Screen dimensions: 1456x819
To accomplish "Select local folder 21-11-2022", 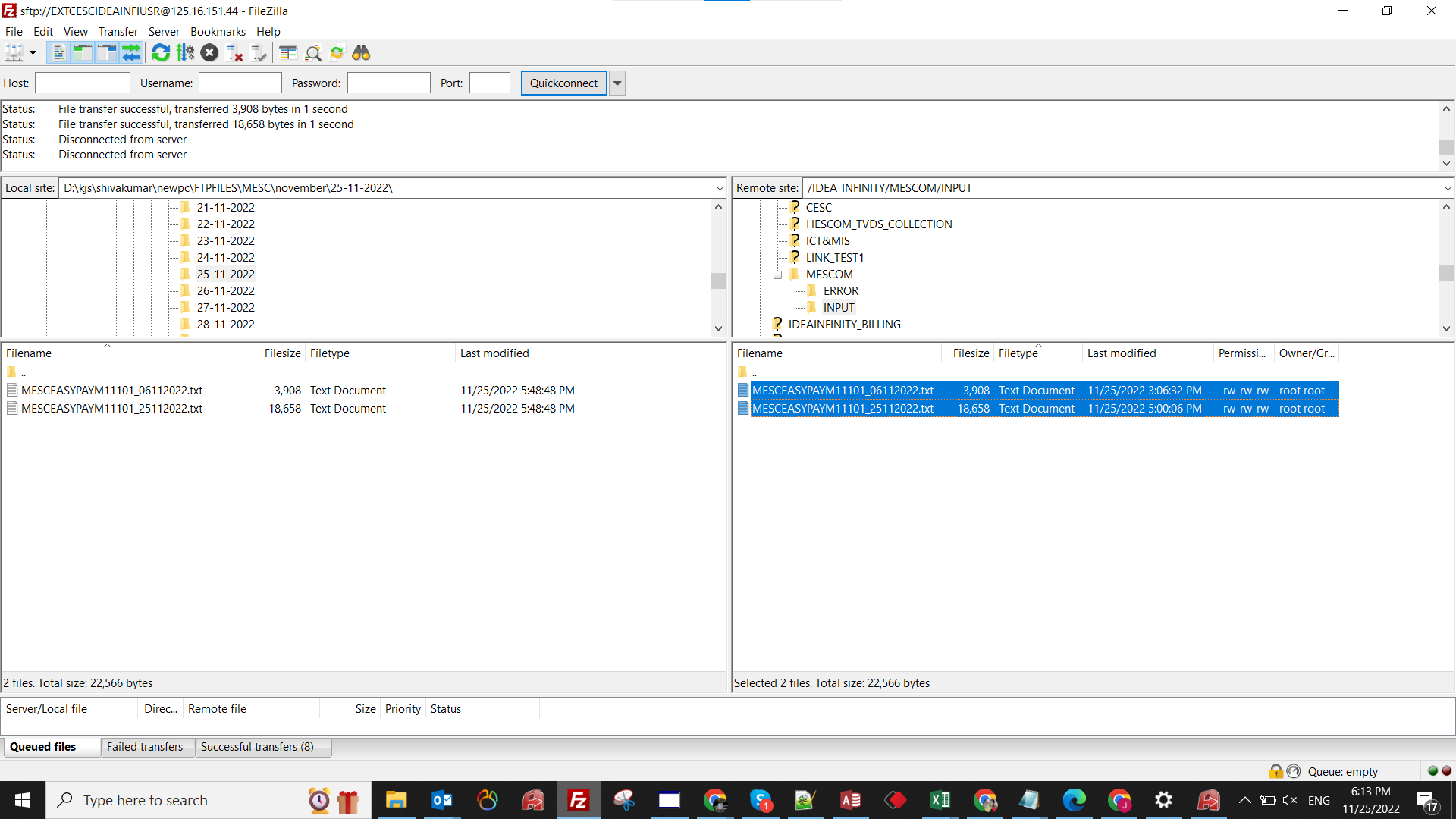I will pos(226,208).
